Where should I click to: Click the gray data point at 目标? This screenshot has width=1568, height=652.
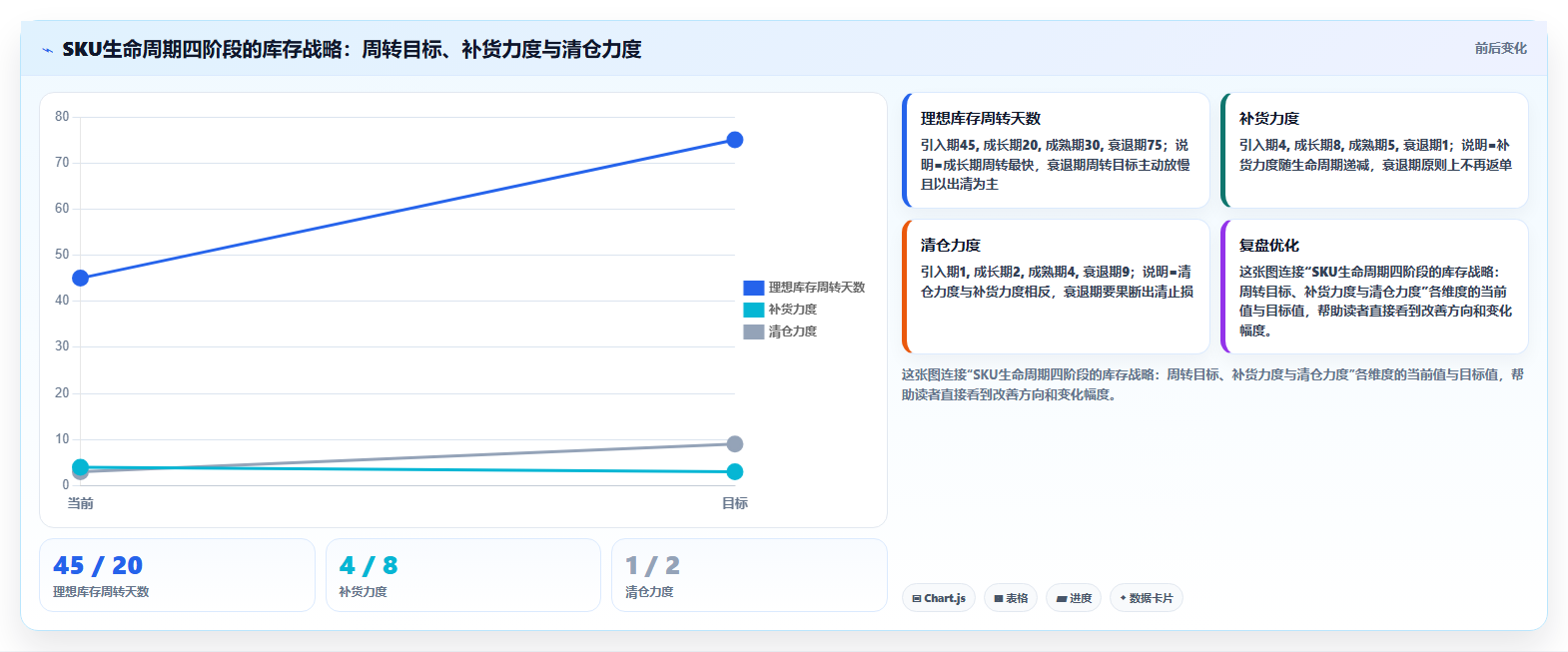(x=734, y=443)
